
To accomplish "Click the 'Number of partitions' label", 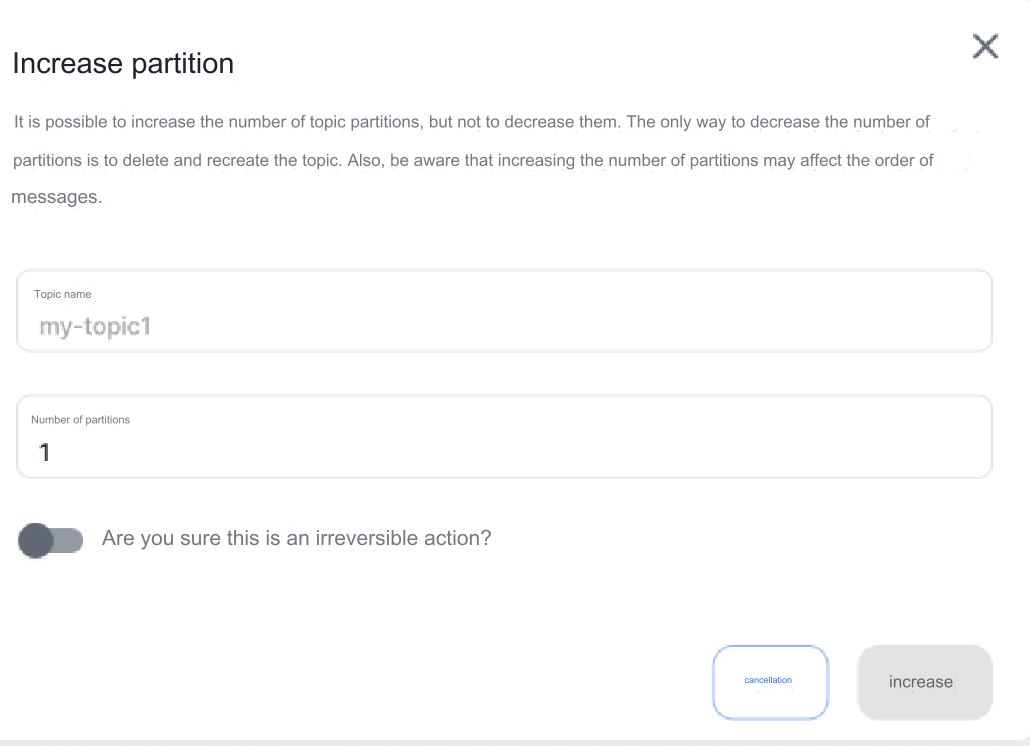I will pos(81,419).
